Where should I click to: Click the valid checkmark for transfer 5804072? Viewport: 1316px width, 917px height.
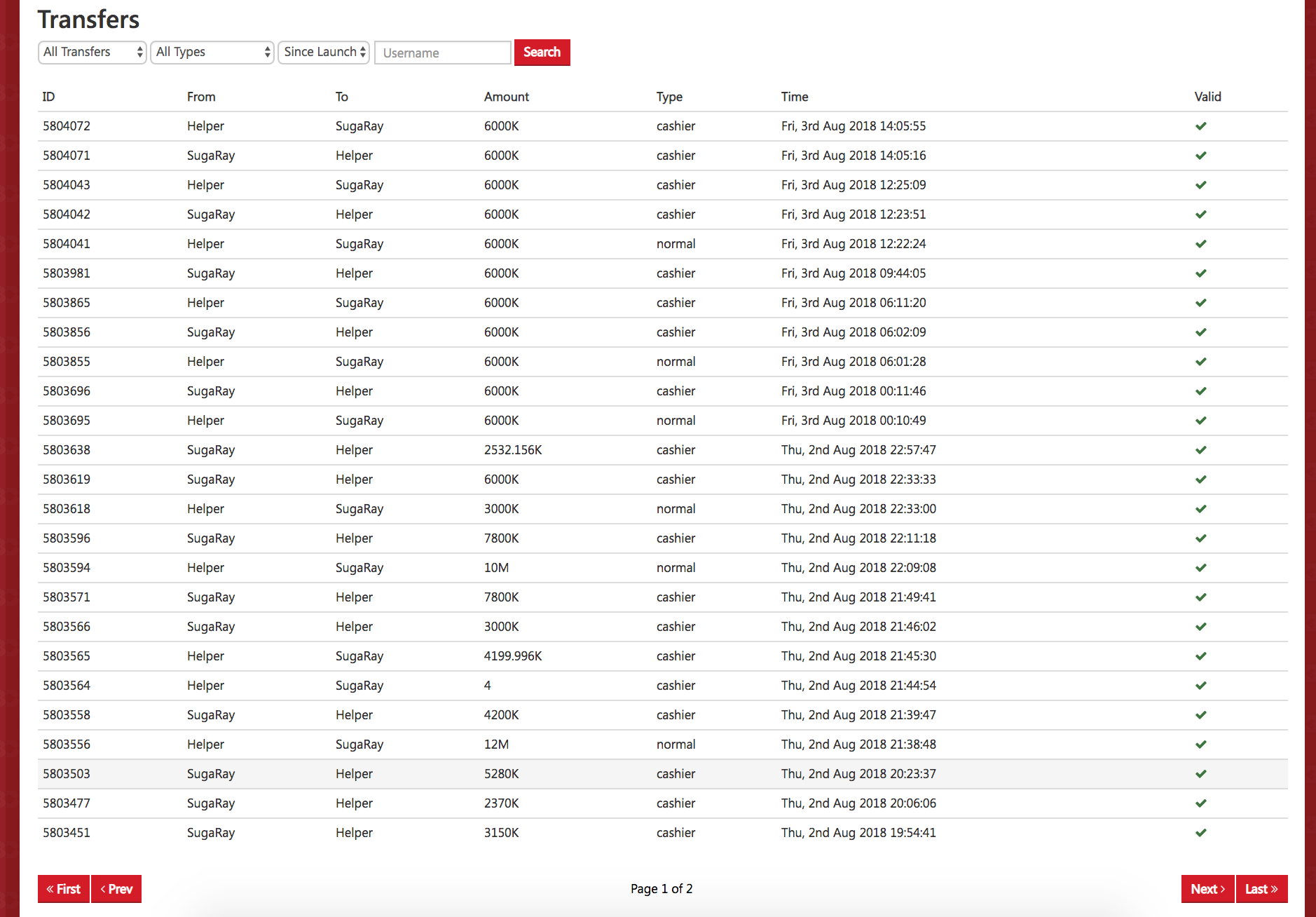pos(1201,126)
